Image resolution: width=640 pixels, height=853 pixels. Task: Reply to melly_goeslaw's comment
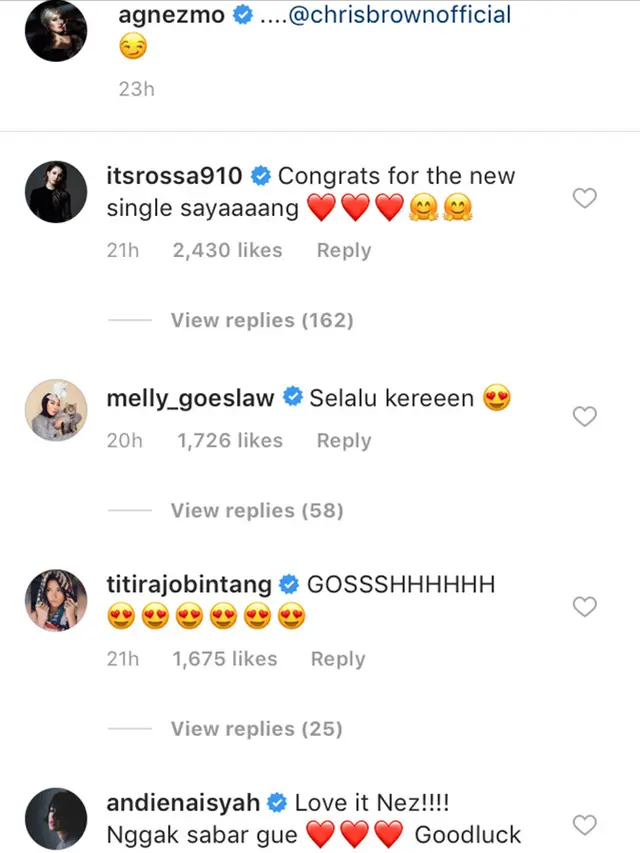point(343,440)
